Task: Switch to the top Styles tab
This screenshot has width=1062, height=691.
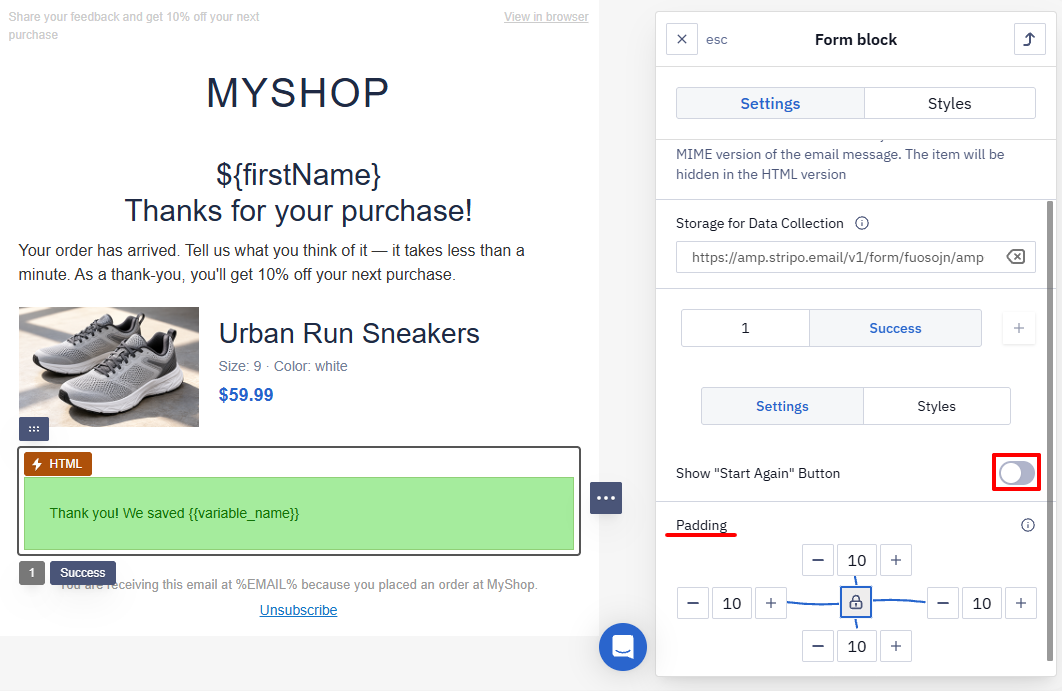Action: (950, 104)
